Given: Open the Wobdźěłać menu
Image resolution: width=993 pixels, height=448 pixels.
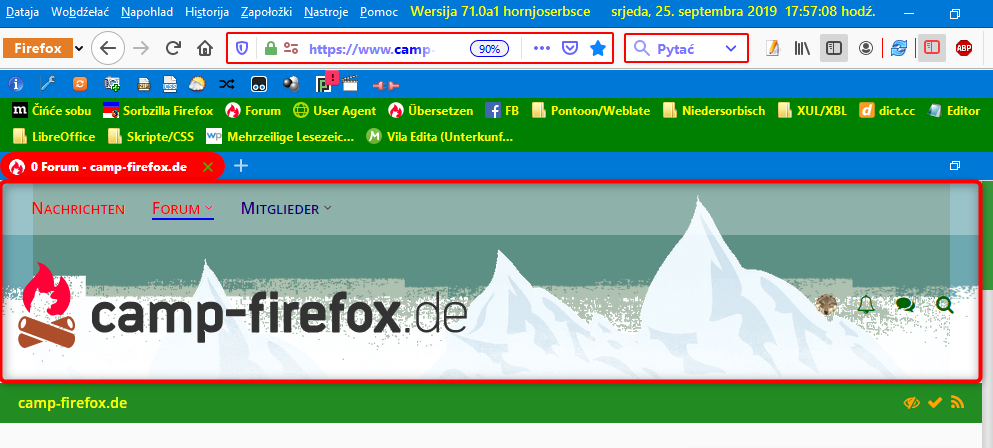Looking at the screenshot, I should click(x=80, y=12).
